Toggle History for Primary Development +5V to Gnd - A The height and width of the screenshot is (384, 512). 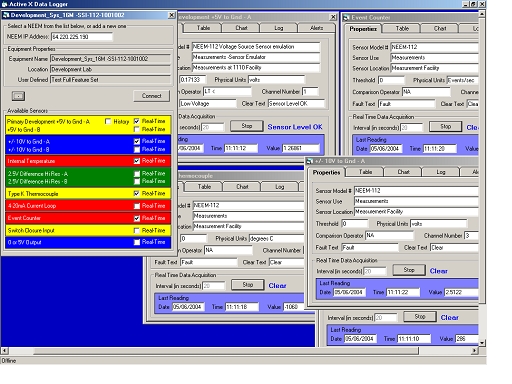click(x=108, y=121)
